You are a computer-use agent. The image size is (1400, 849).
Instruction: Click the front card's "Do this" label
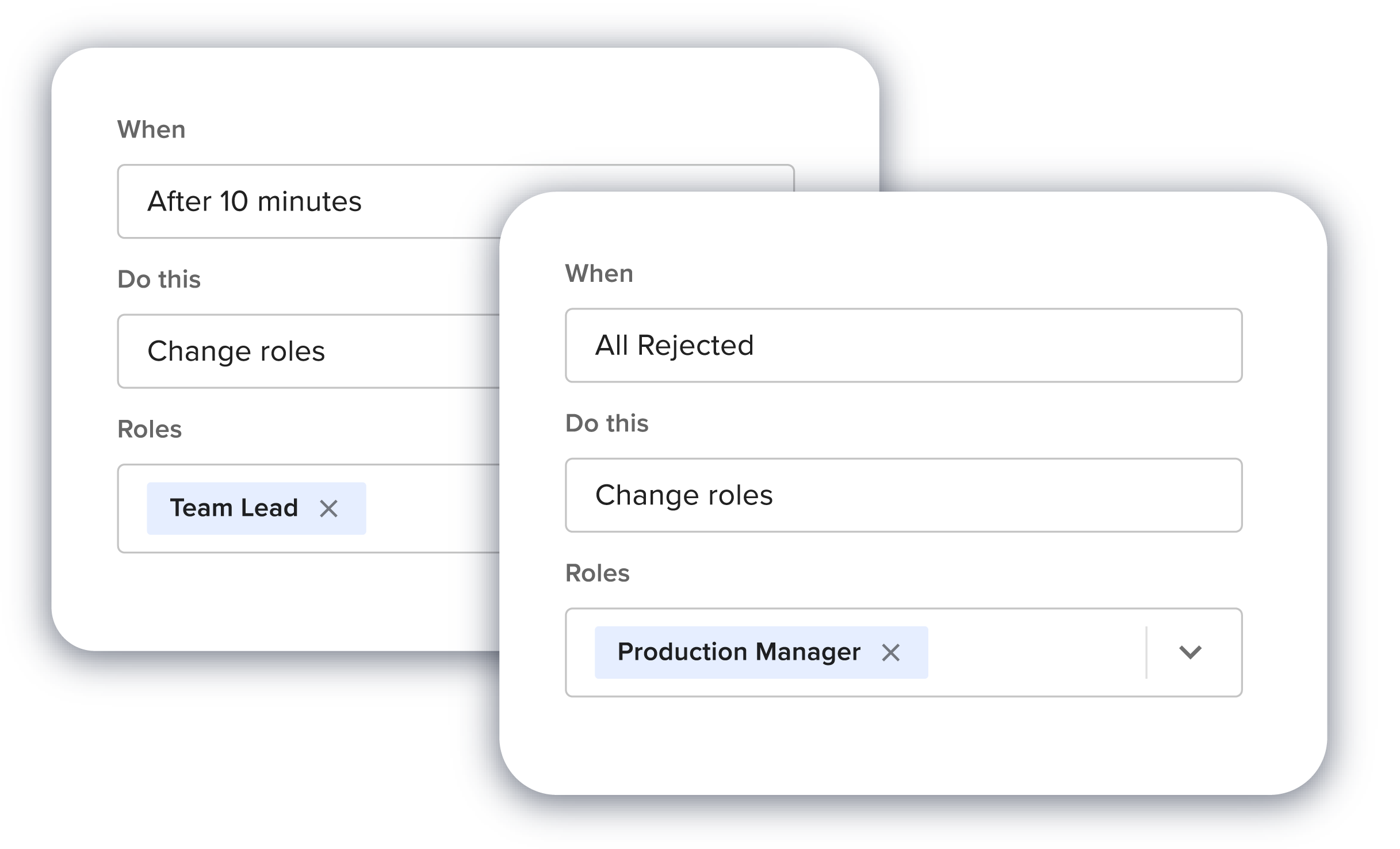pos(607,423)
